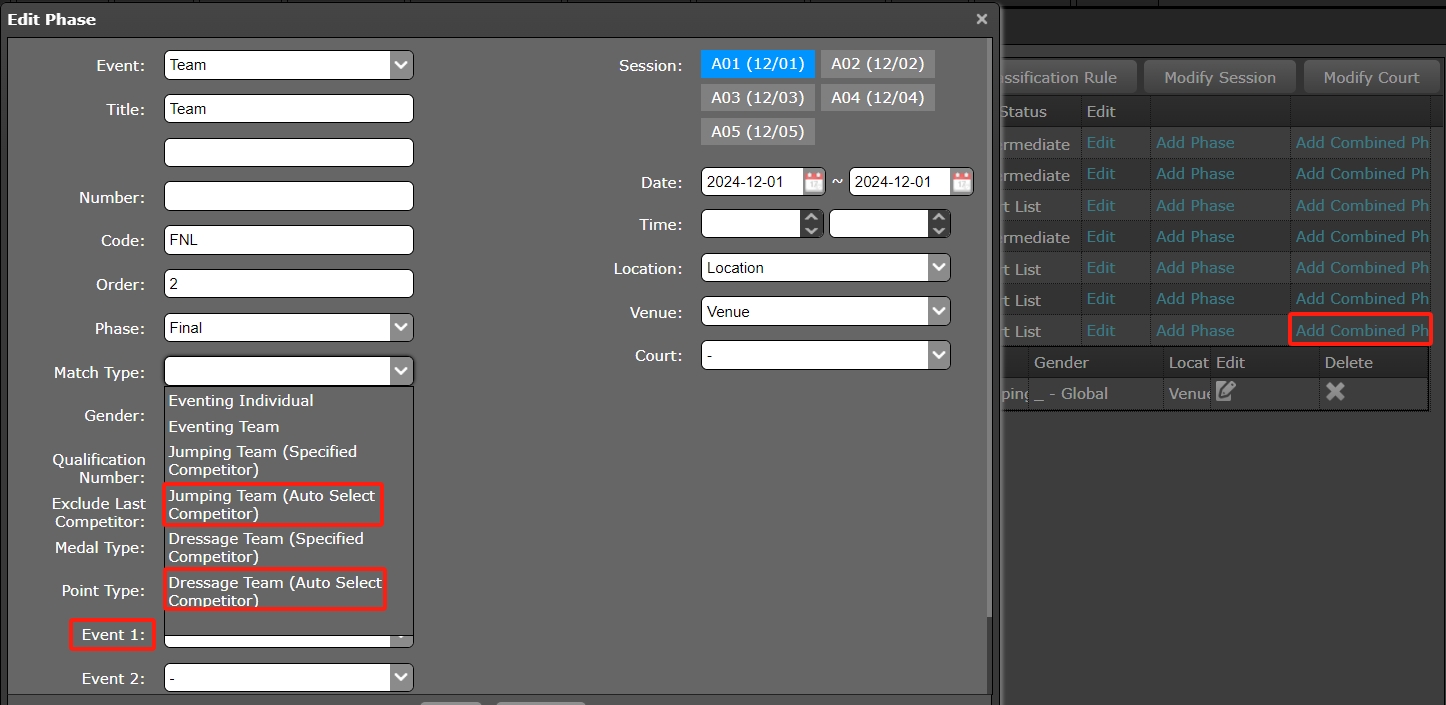
Task: Open the end date calendar picker icon
Action: 961,182
